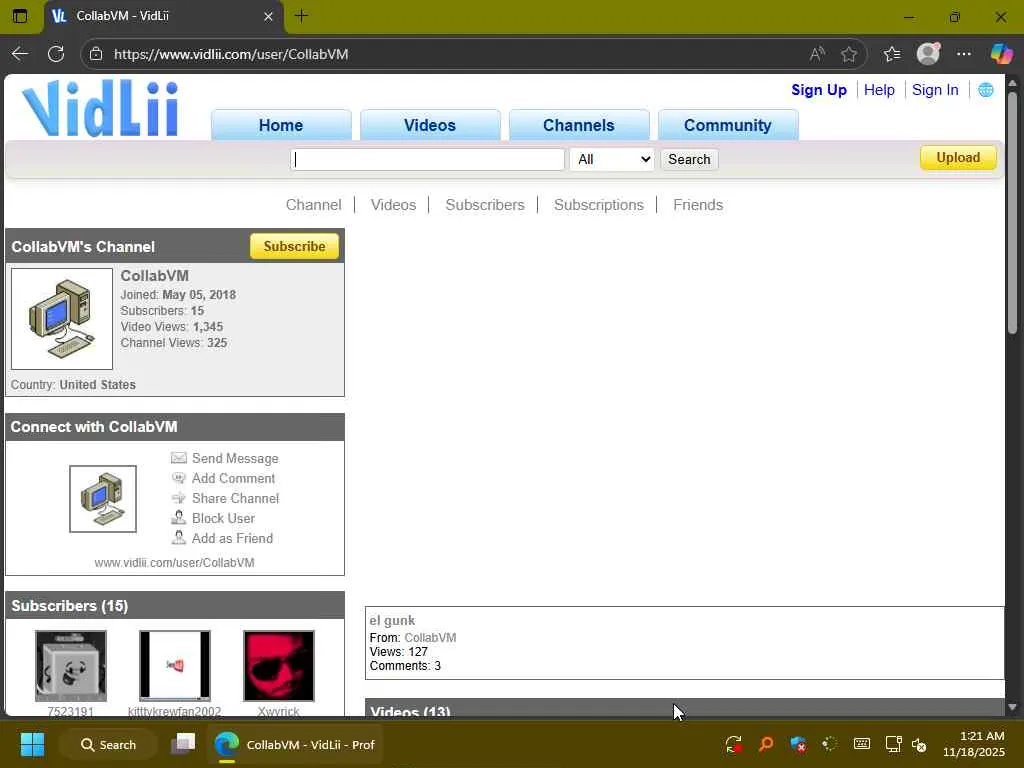The height and width of the screenshot is (768, 1024).
Task: Add this page to favorites star
Action: 849,54
